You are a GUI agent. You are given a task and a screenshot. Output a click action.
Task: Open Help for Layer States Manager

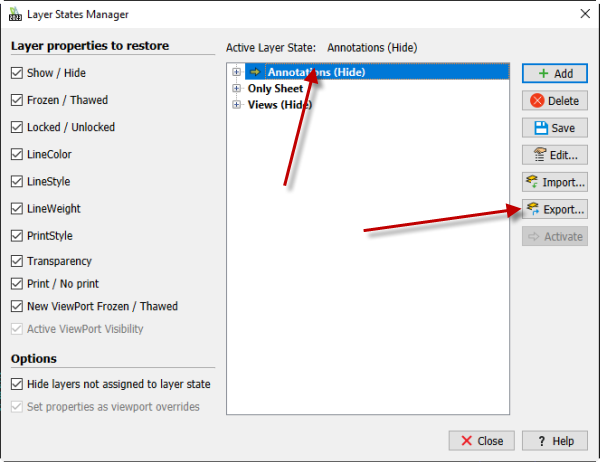[x=555, y=441]
